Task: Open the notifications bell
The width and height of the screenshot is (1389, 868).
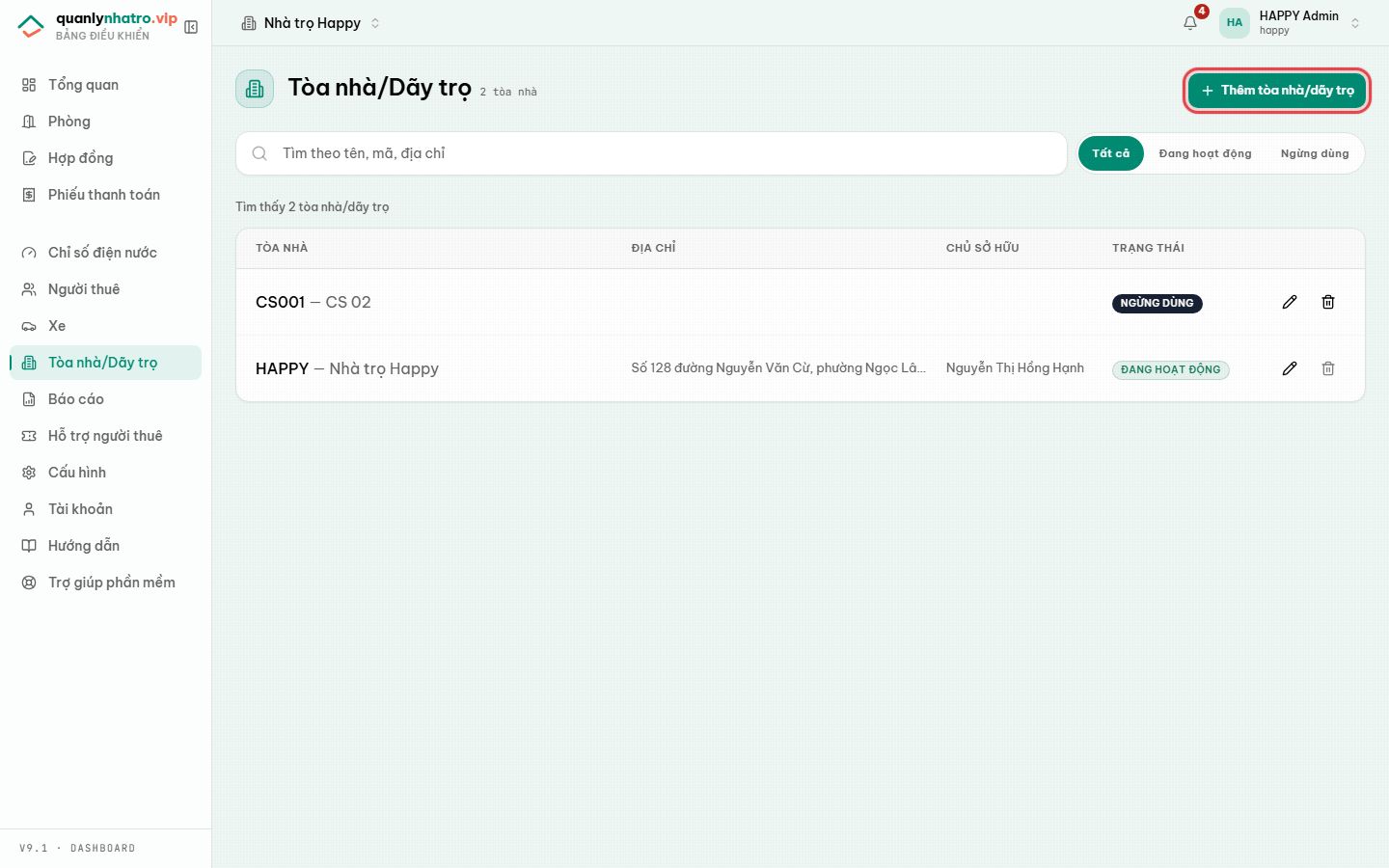Action: click(x=1190, y=23)
